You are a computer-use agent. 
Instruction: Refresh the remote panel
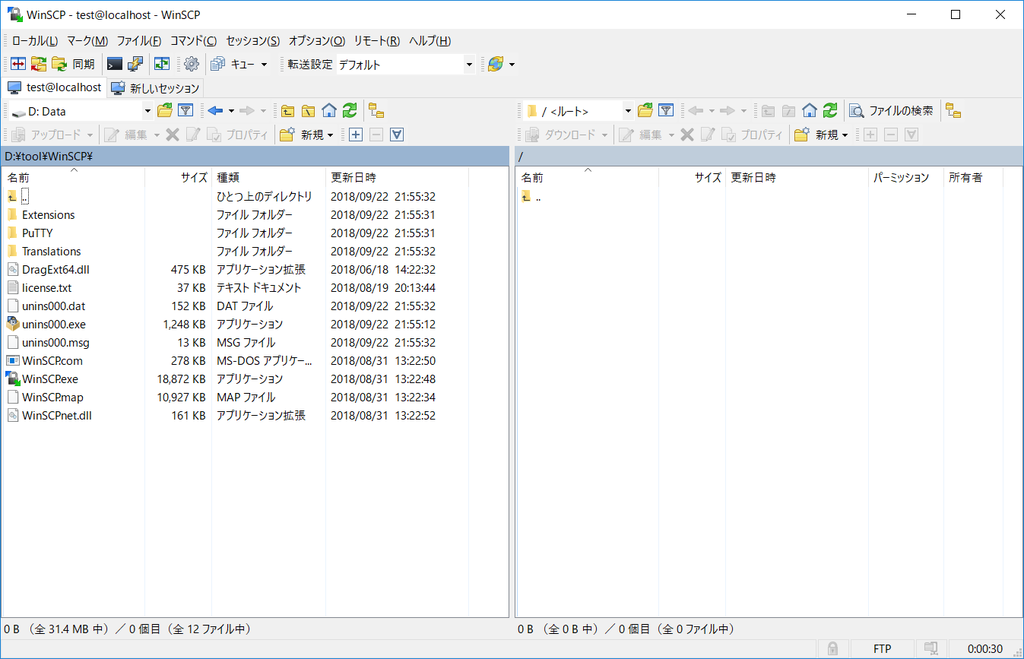point(831,110)
